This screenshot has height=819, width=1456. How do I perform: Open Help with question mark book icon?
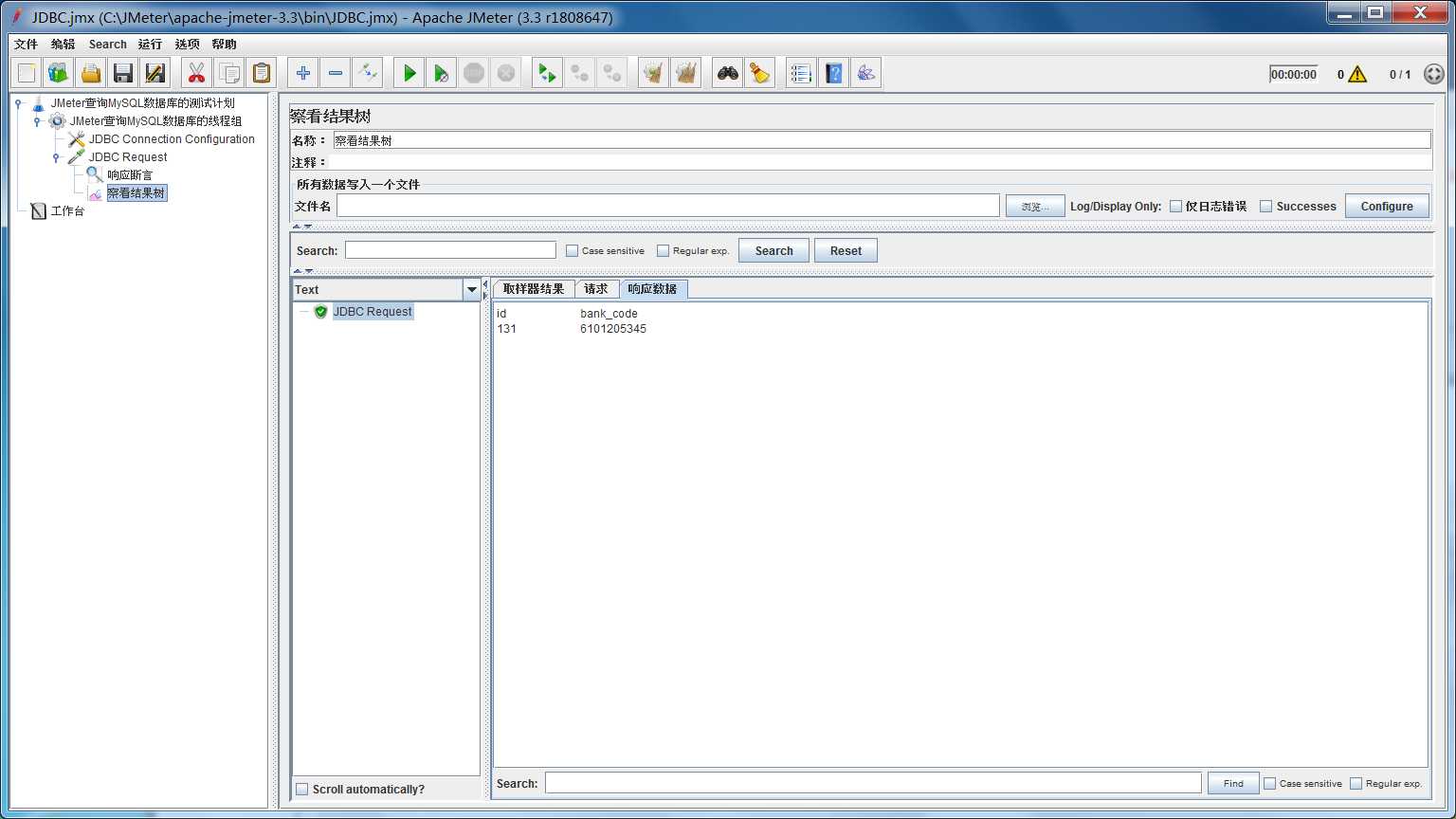(833, 73)
